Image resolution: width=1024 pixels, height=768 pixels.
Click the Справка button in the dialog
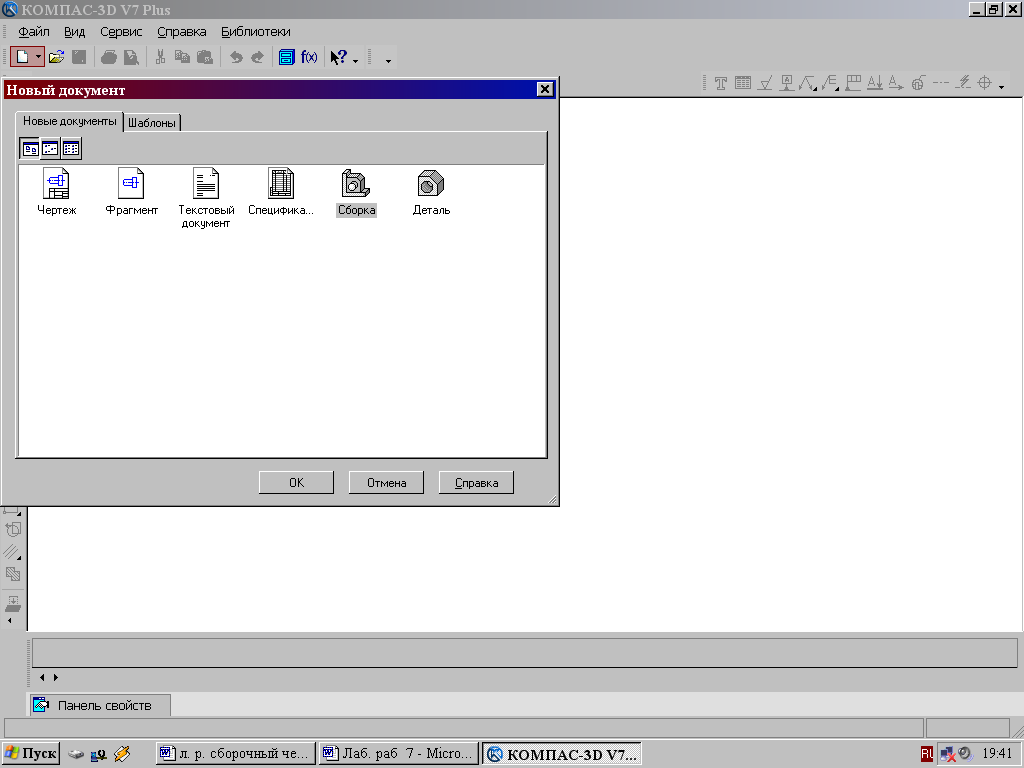[476, 483]
